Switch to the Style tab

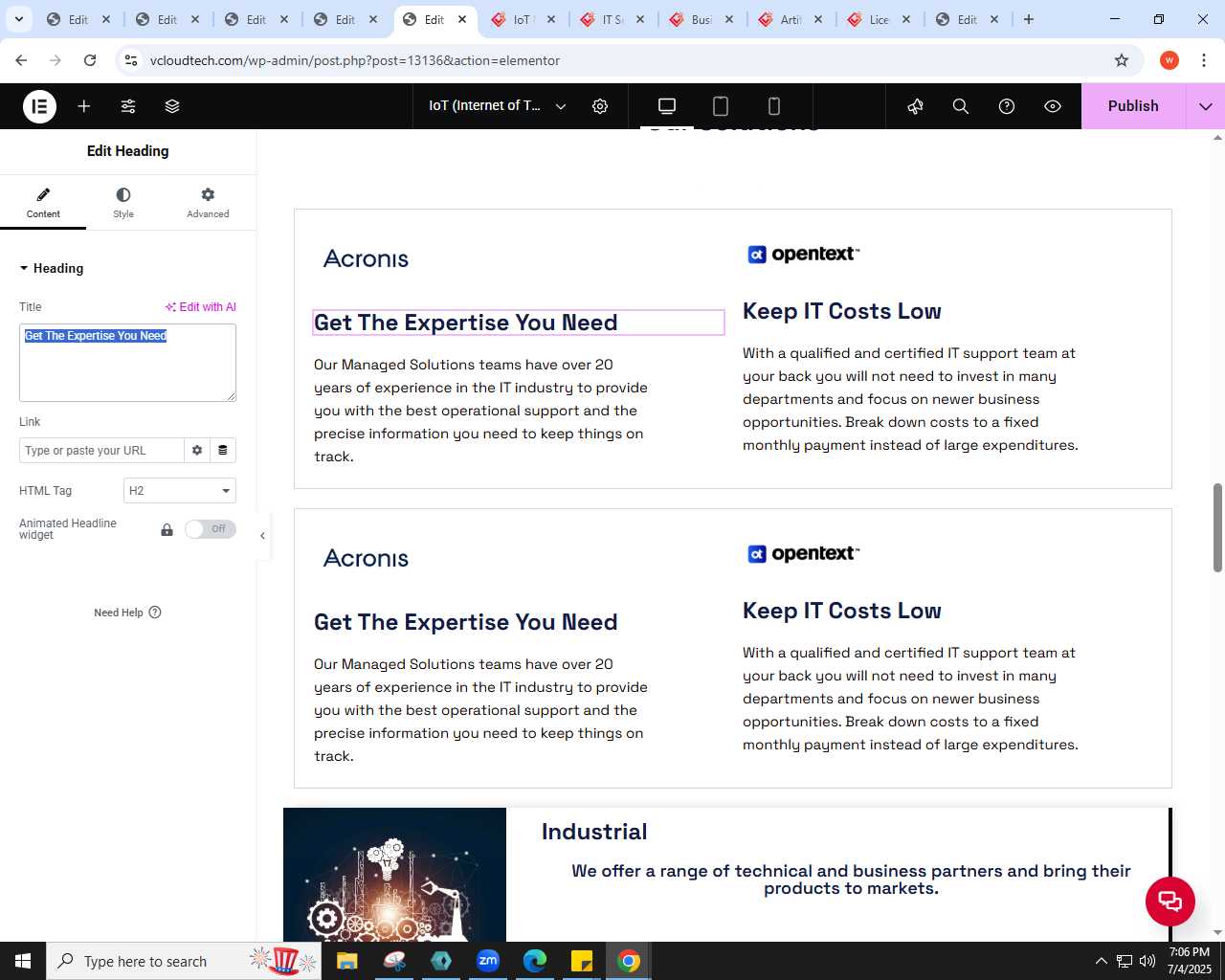point(123,203)
